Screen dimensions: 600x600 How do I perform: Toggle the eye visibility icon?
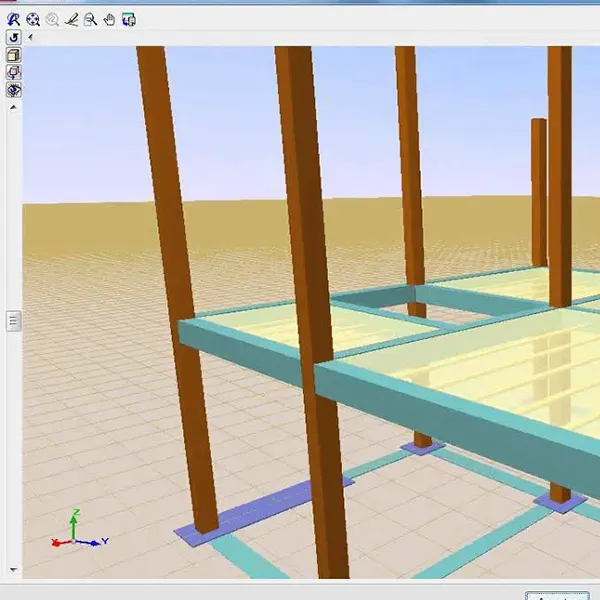(x=14, y=90)
